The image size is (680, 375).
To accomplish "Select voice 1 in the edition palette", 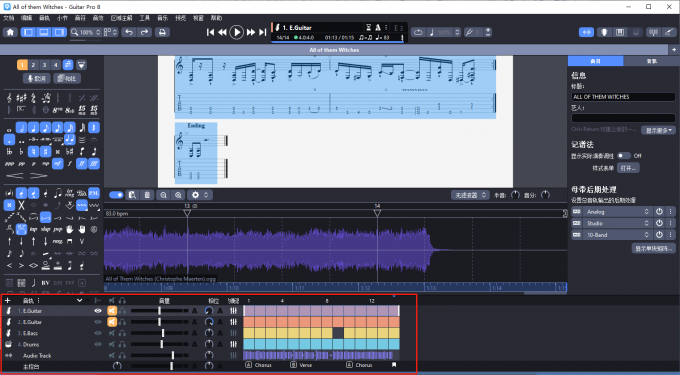I will [22, 65].
